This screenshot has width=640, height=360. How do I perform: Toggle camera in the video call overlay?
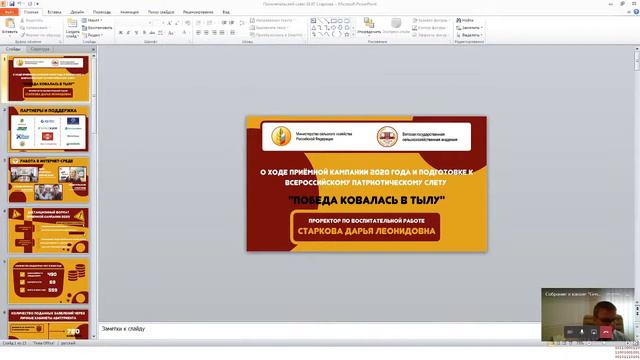(x=570, y=332)
